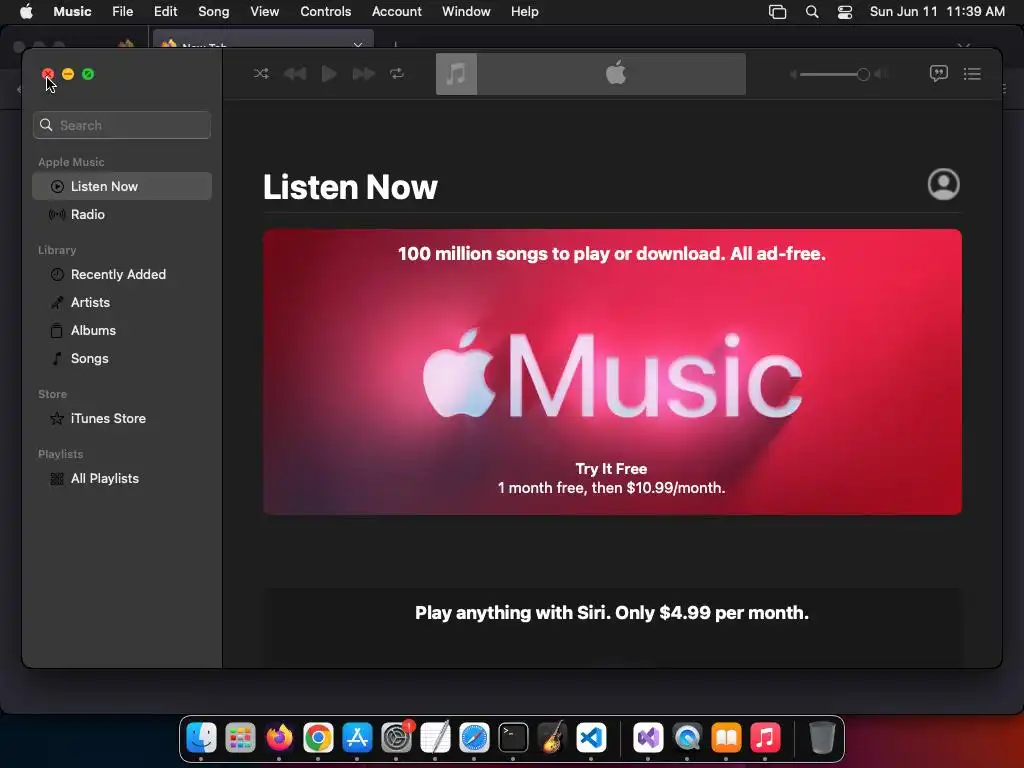1024x768 pixels.
Task: Open Recently Added in Library
Action: 122,274
